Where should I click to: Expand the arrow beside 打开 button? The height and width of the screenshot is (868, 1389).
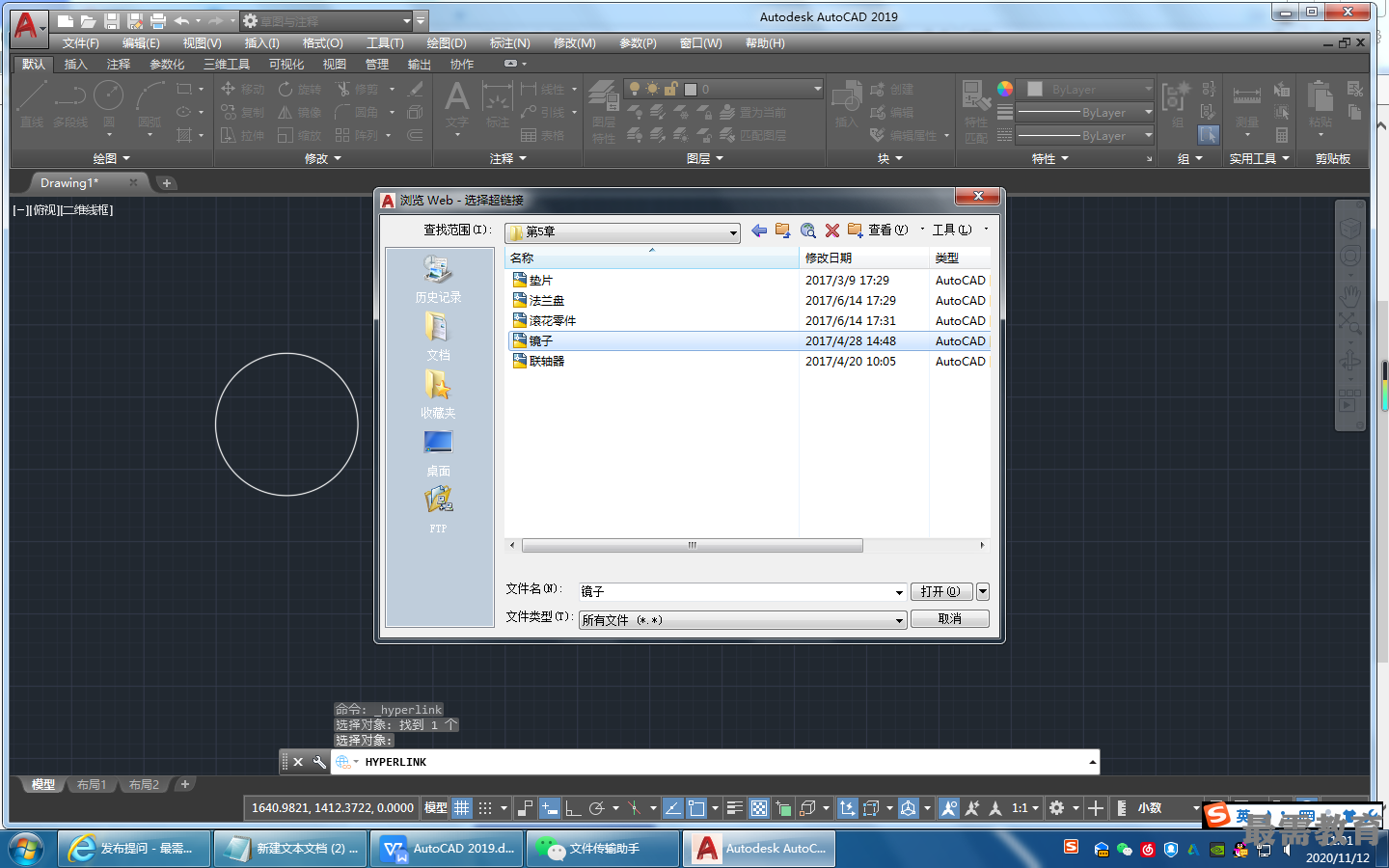(x=983, y=591)
